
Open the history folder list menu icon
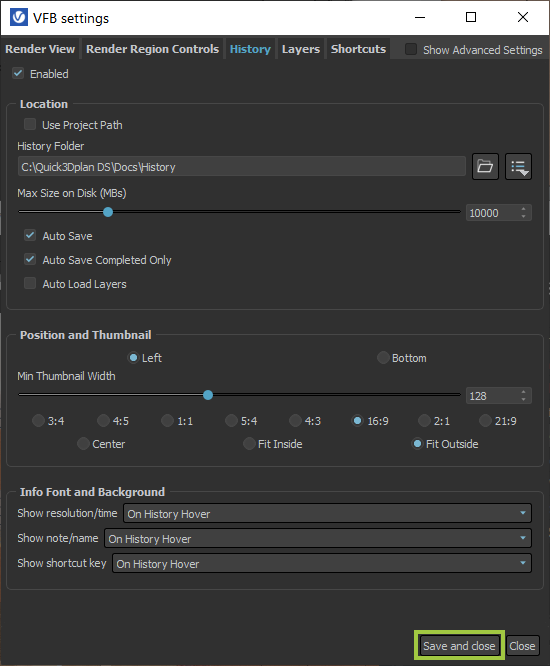click(x=518, y=166)
